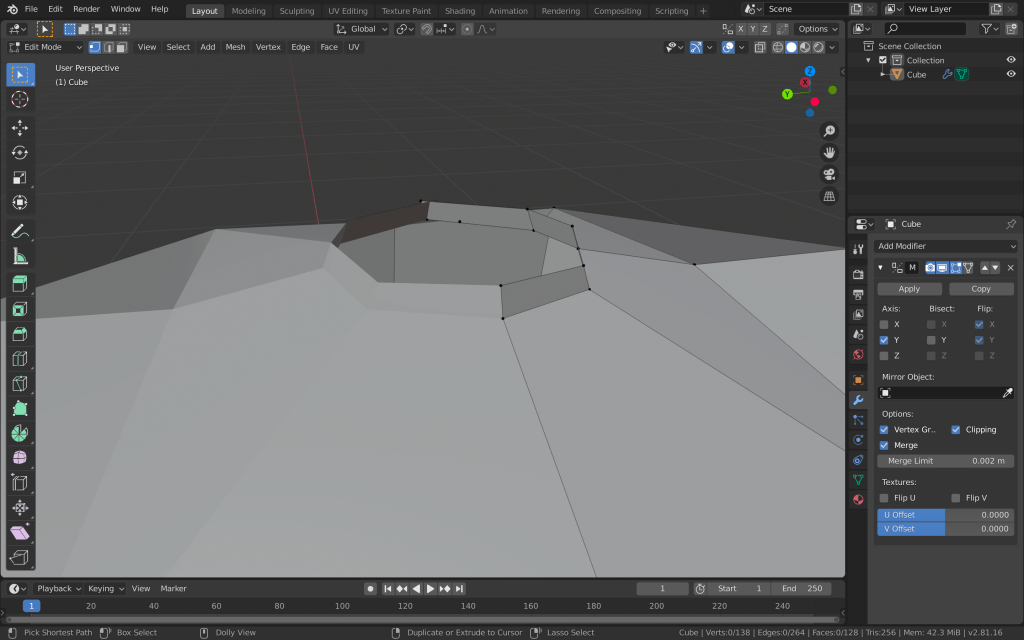
Task: Open the Mesh menu
Action: [235, 47]
